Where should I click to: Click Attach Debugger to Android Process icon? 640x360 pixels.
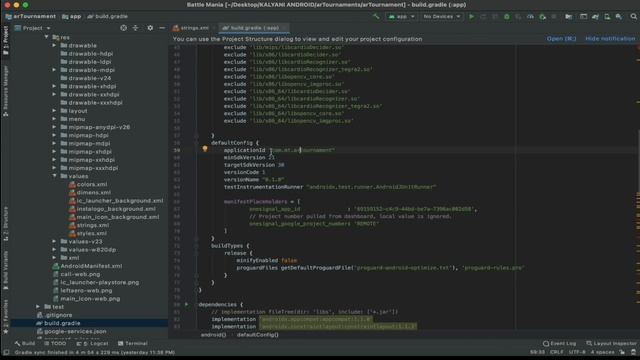click(x=542, y=17)
